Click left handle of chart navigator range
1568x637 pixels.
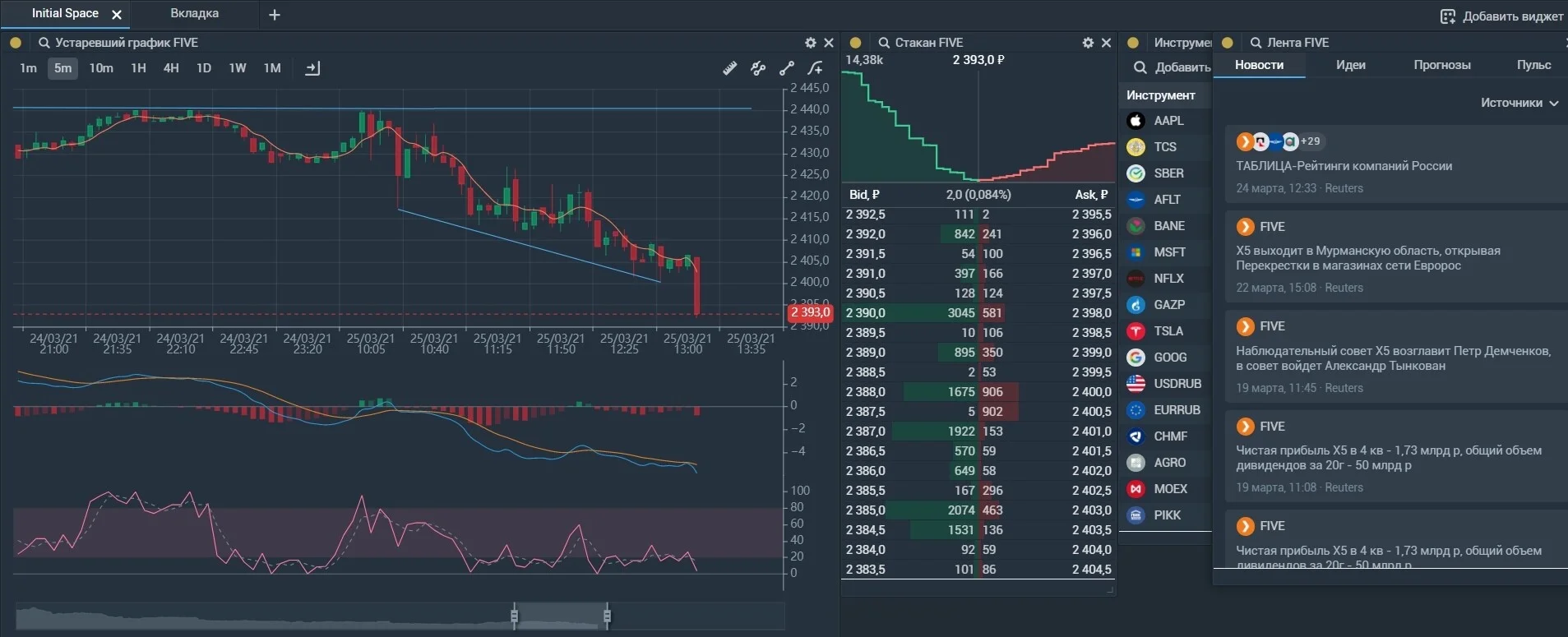(x=514, y=616)
